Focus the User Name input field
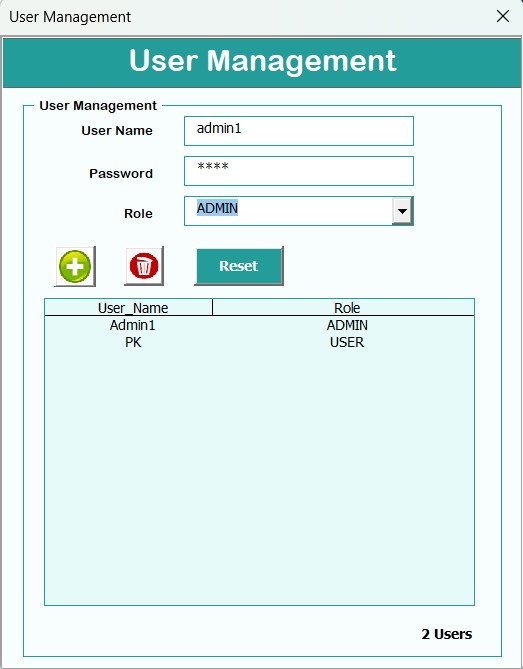The width and height of the screenshot is (523, 669). coord(299,131)
